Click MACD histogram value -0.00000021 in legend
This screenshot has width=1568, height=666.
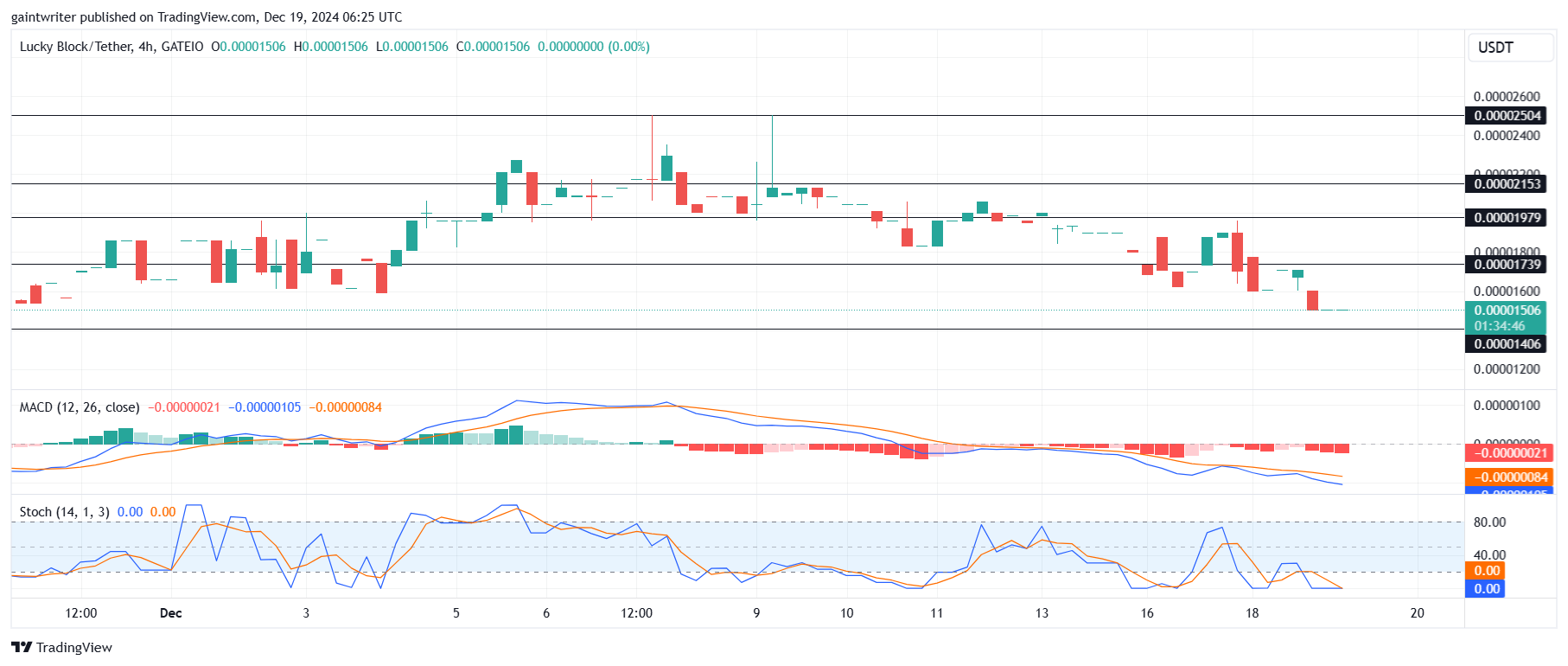click(x=184, y=407)
